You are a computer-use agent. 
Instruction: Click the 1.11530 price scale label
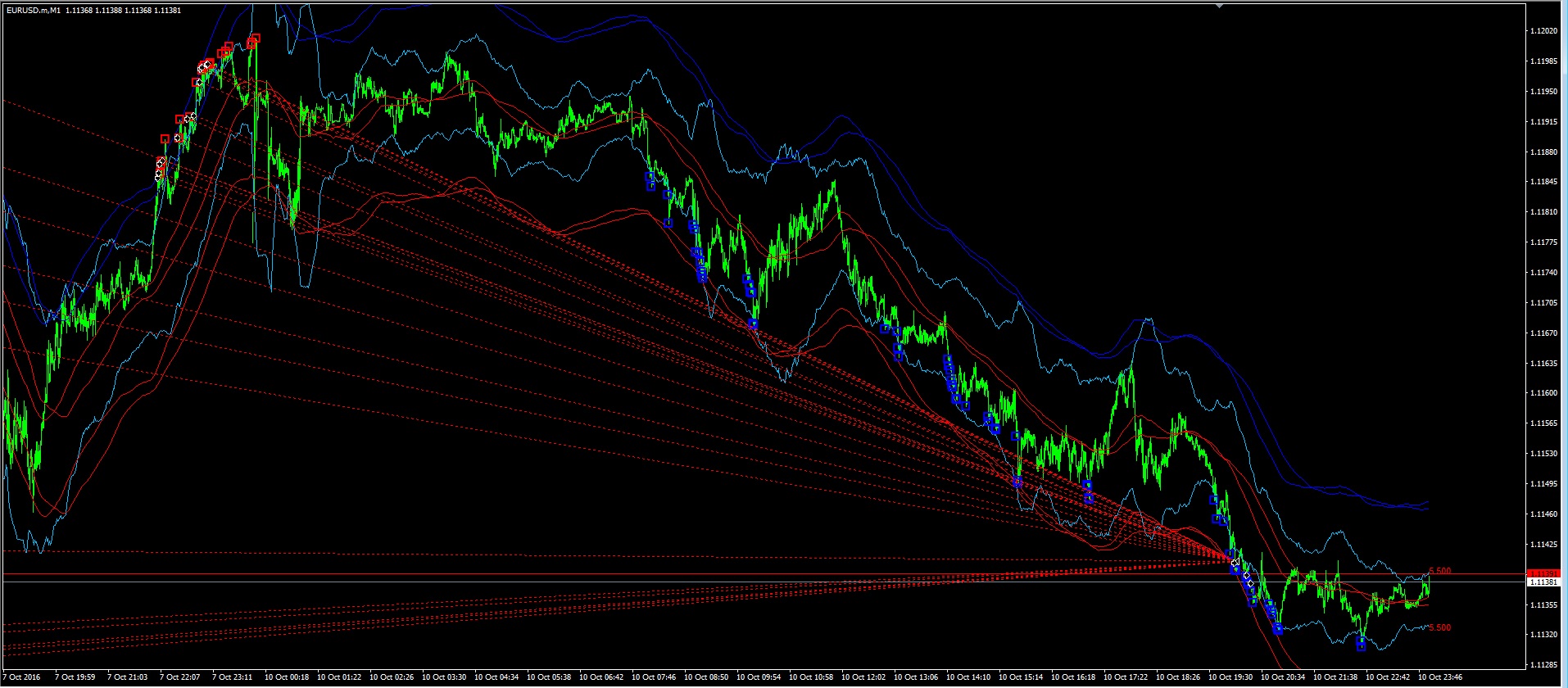pos(1543,454)
